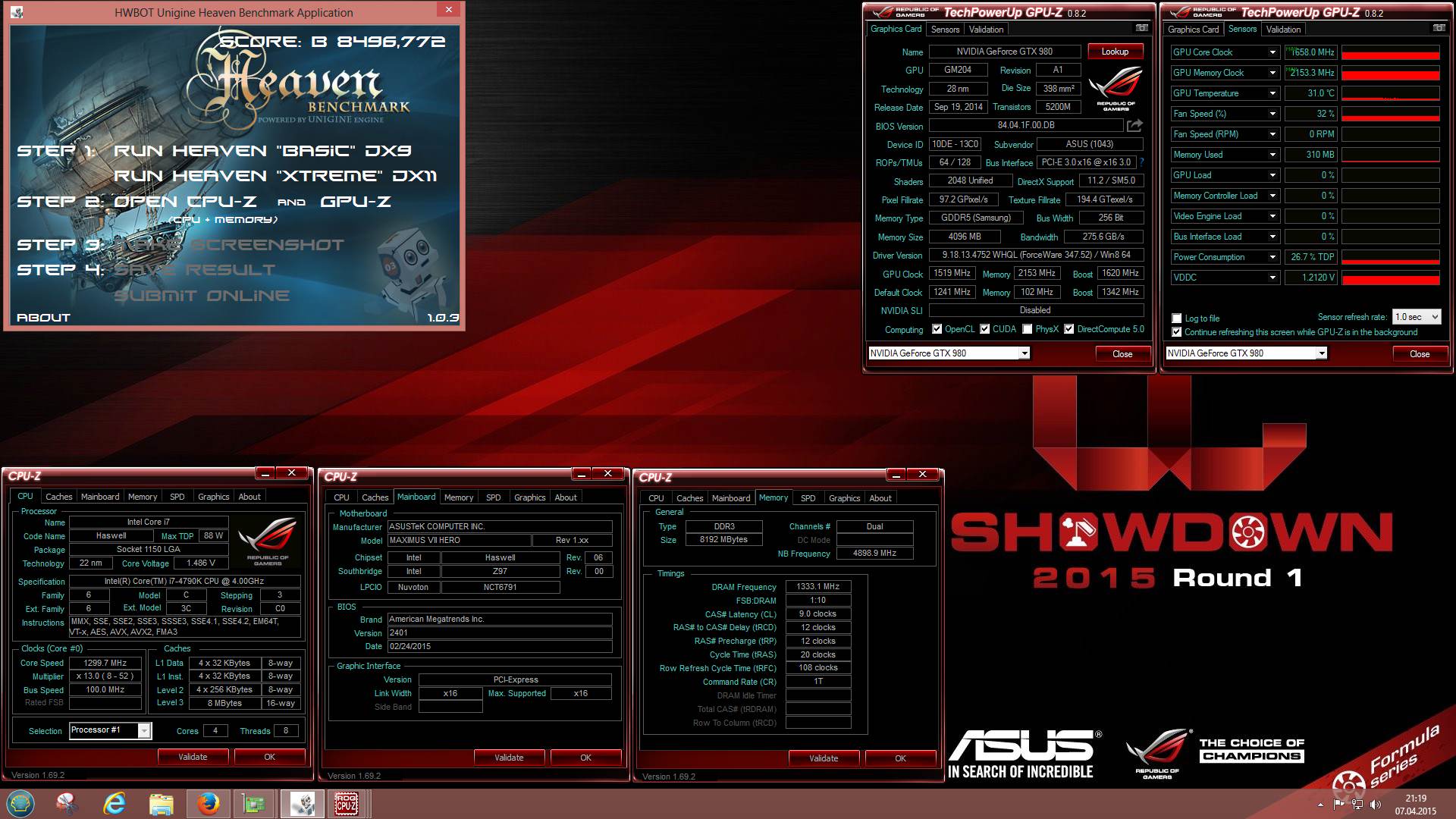1456x819 pixels.
Task: Open the GPU Memory Clock sensor dropdown
Action: pyautogui.click(x=1272, y=73)
